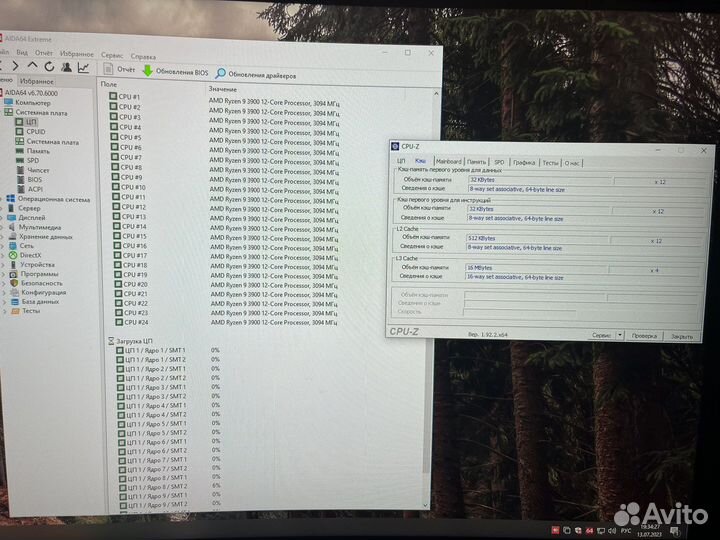Click the Проверка button in CPU-Z

coord(644,336)
